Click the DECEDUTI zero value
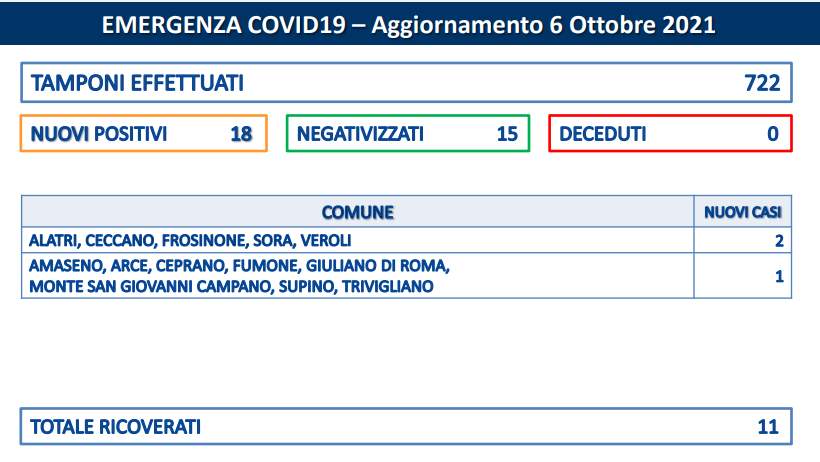The image size is (820, 462). 773,134
